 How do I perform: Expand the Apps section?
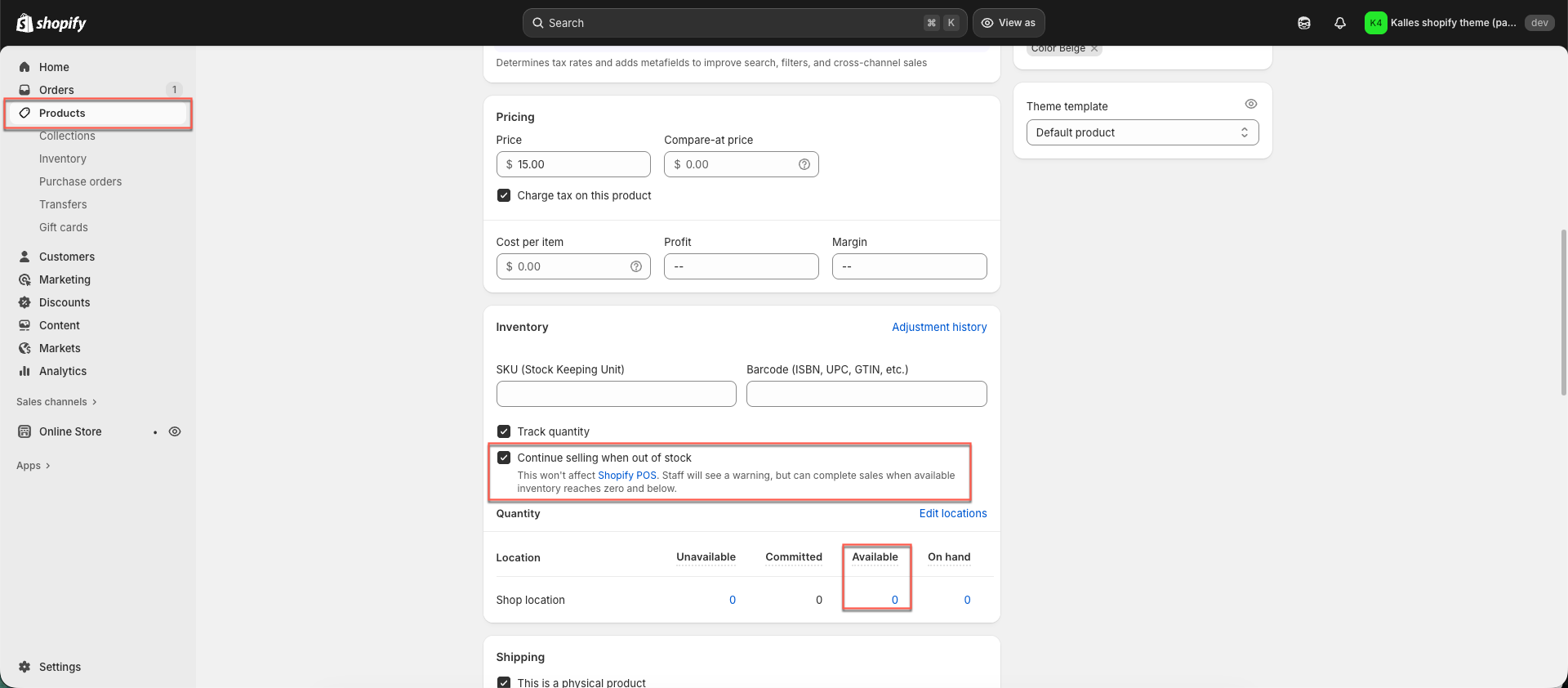[x=33, y=466]
